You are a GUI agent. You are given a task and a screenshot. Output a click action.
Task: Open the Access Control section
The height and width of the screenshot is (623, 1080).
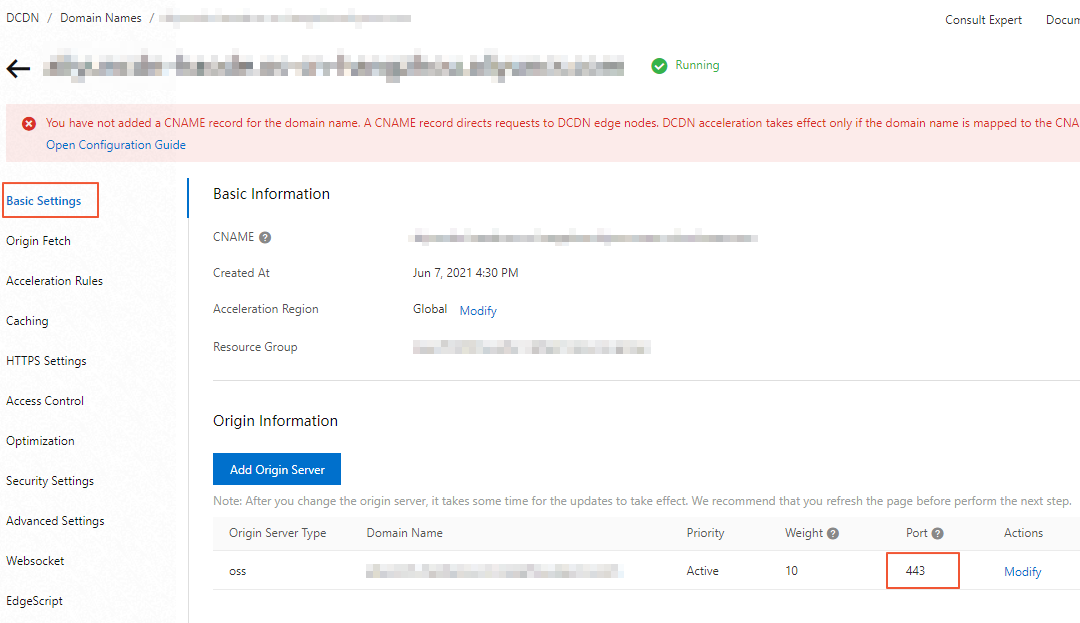(x=45, y=400)
